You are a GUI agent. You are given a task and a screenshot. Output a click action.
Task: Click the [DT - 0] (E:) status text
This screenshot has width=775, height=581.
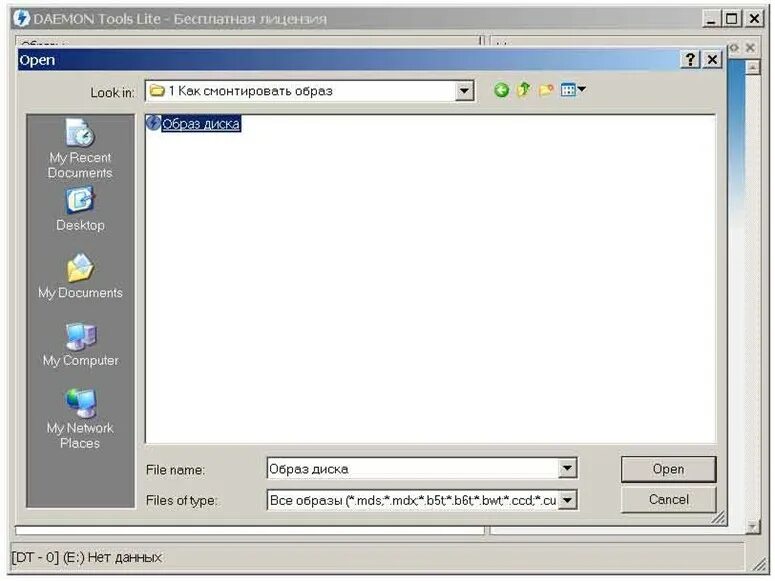click(87, 557)
